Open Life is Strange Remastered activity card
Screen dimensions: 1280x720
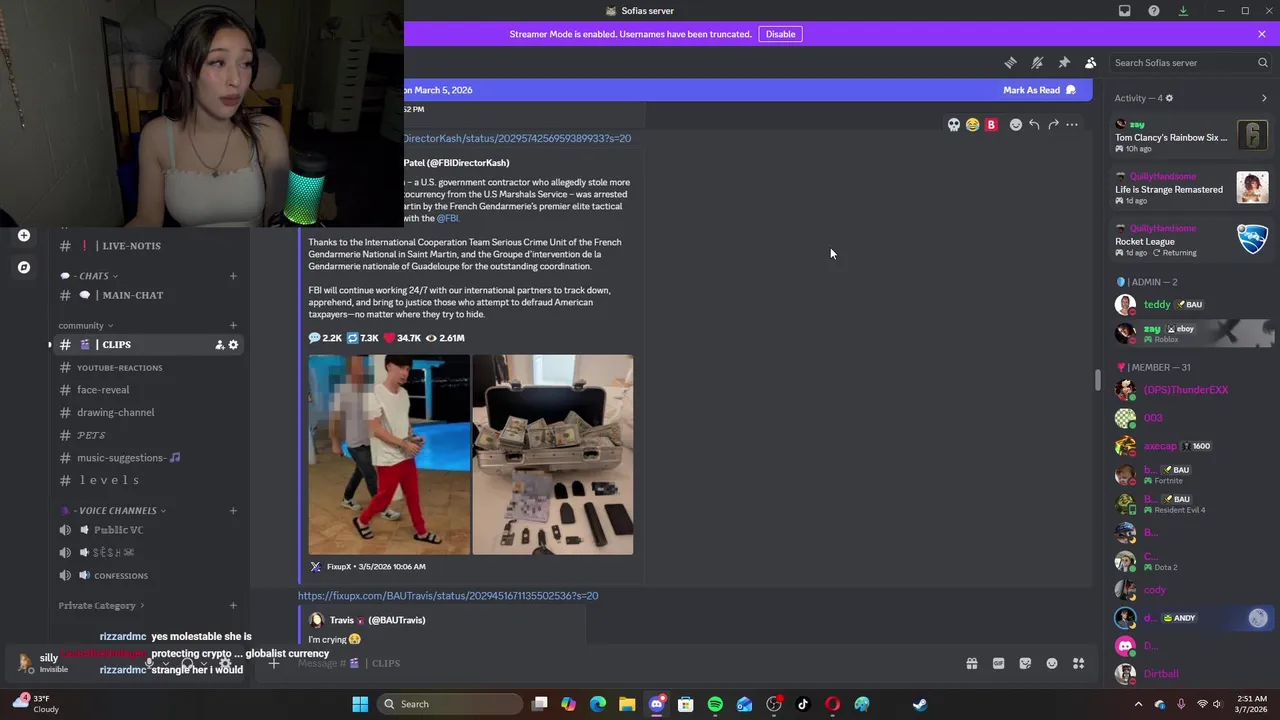(x=1192, y=188)
